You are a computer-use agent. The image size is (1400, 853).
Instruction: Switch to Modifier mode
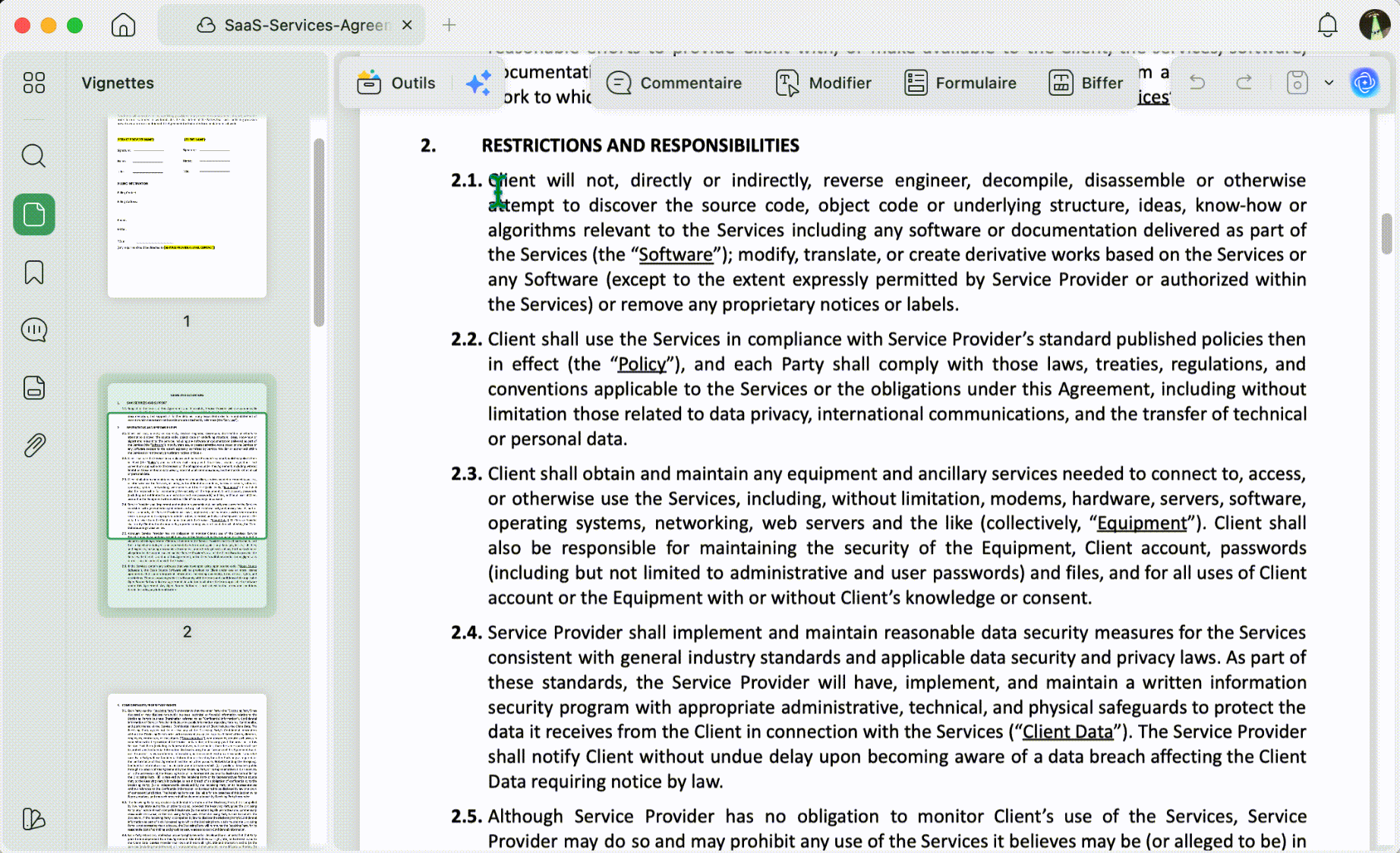(824, 83)
